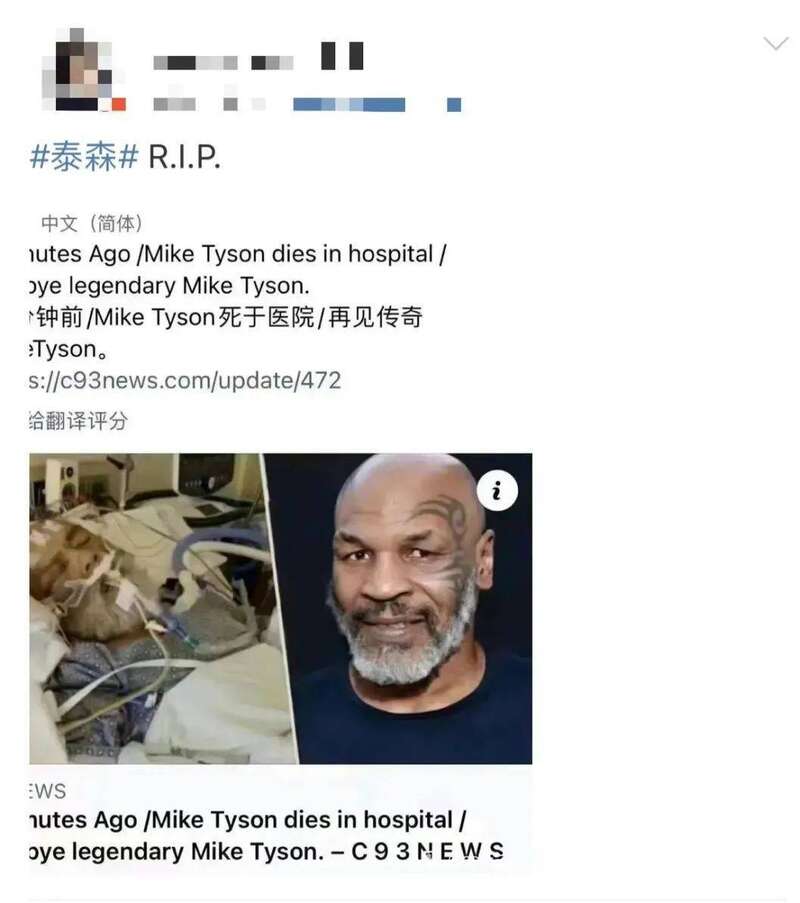
Task: Expand the post options chevron
Action: (x=775, y=44)
